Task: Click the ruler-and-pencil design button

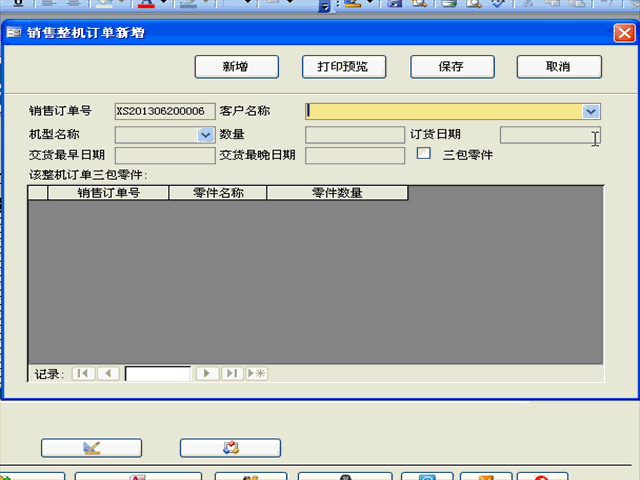Action: [91, 448]
